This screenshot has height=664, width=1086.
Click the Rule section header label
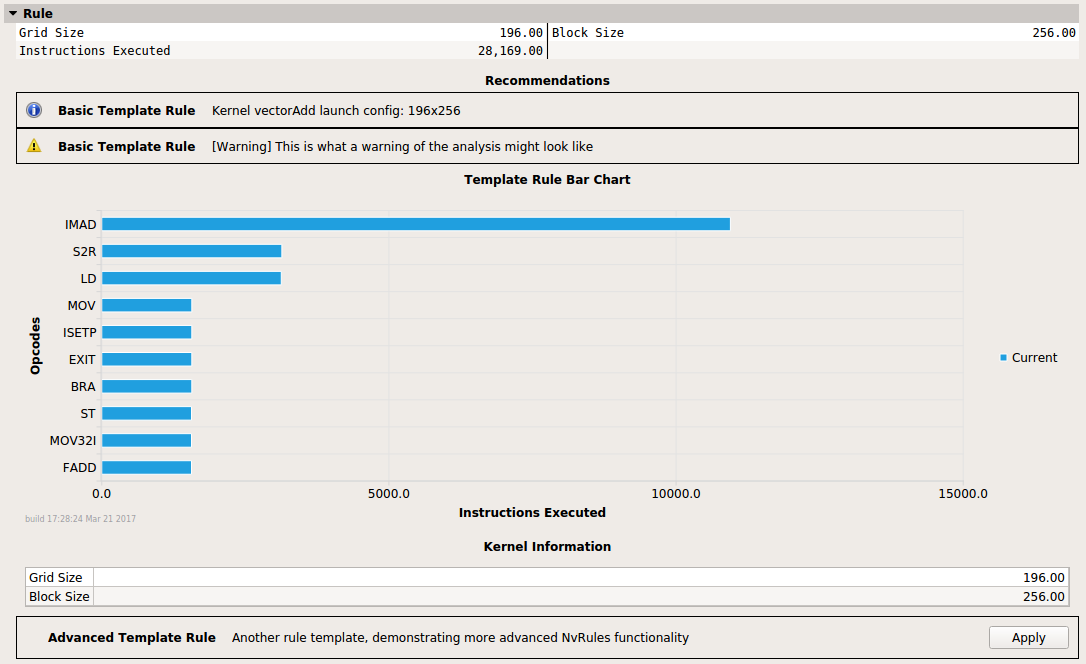[38, 14]
